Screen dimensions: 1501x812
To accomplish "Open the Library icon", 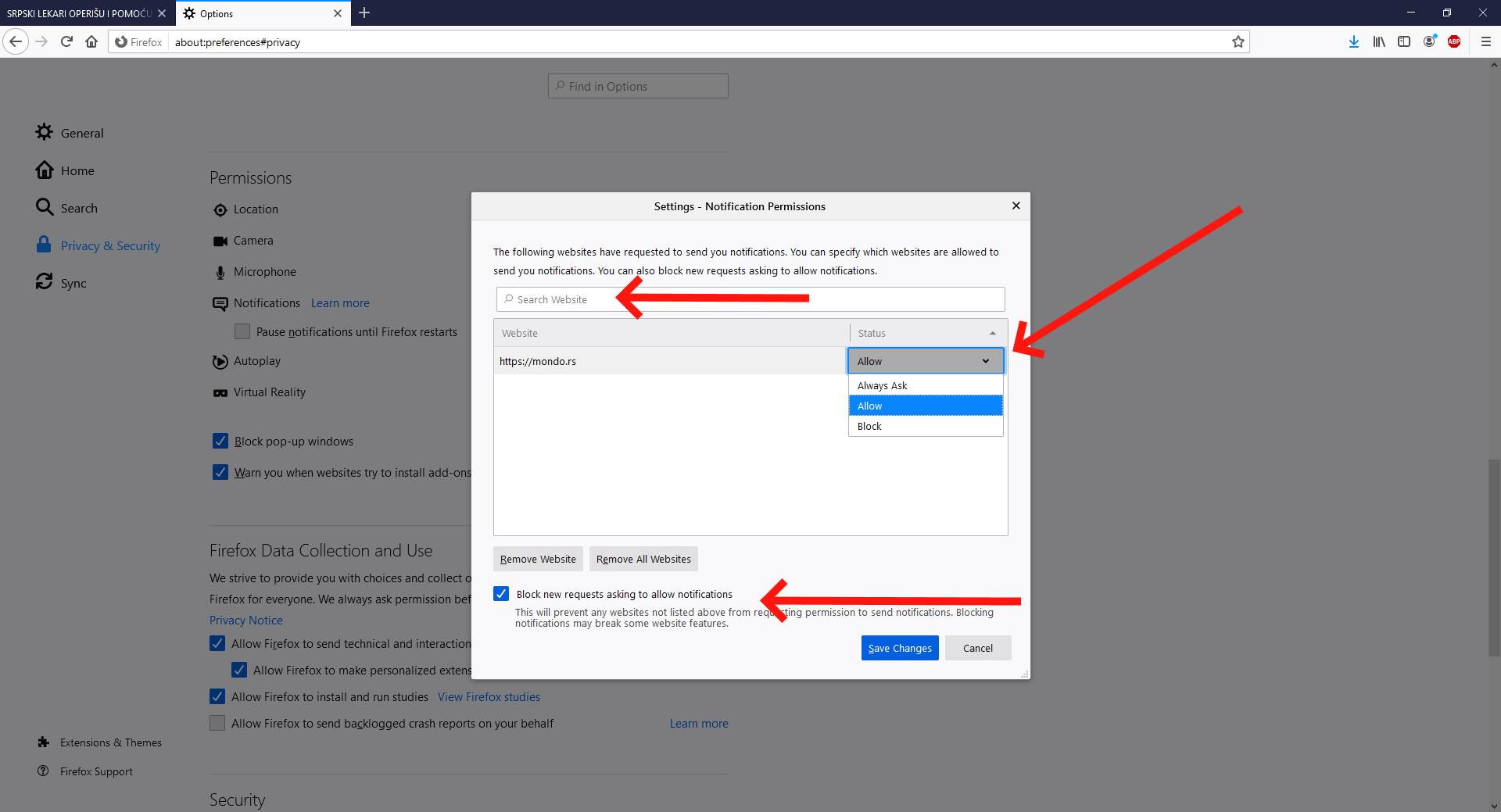I will pyautogui.click(x=1378, y=41).
